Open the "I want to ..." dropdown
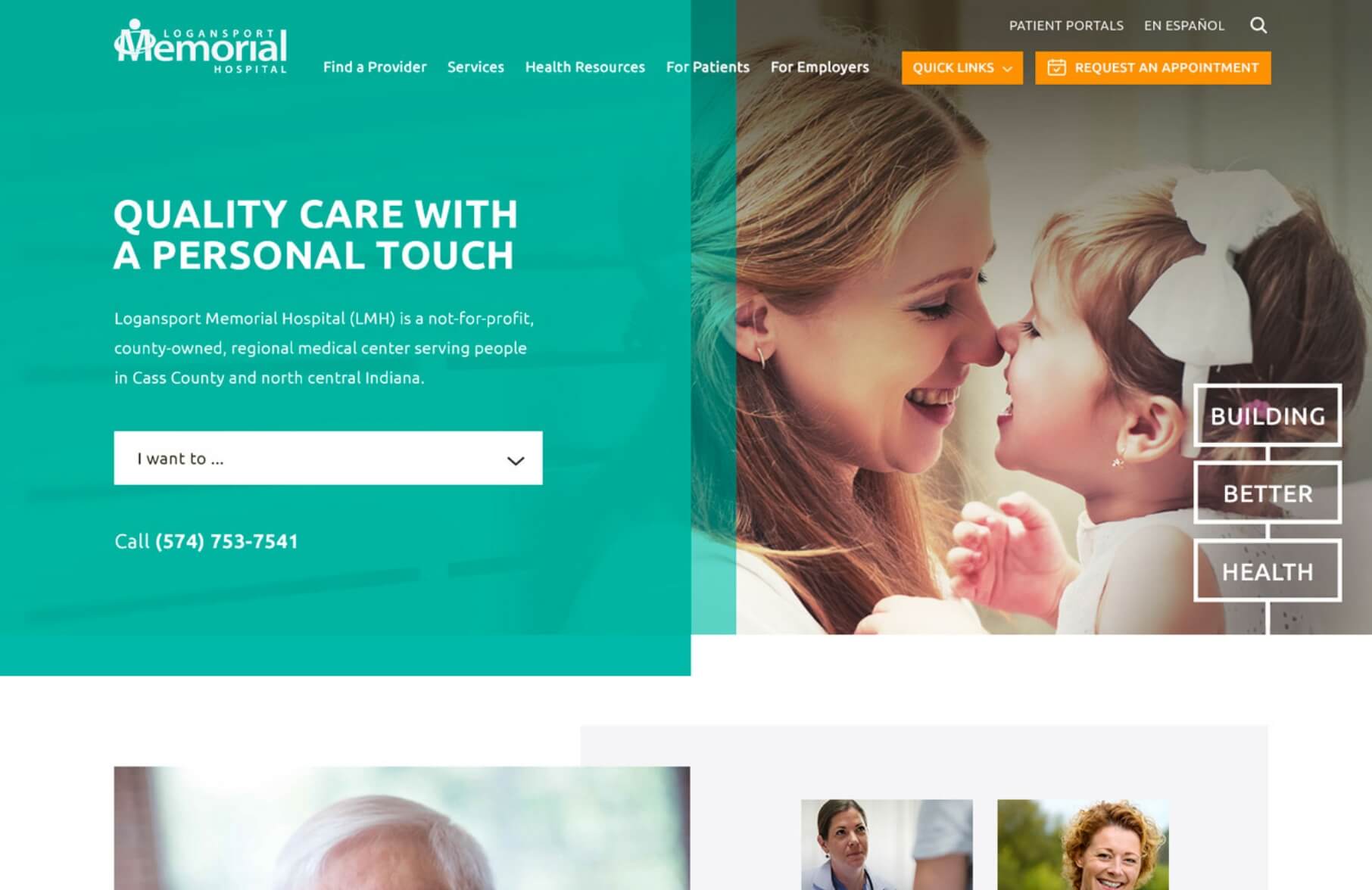 (328, 458)
